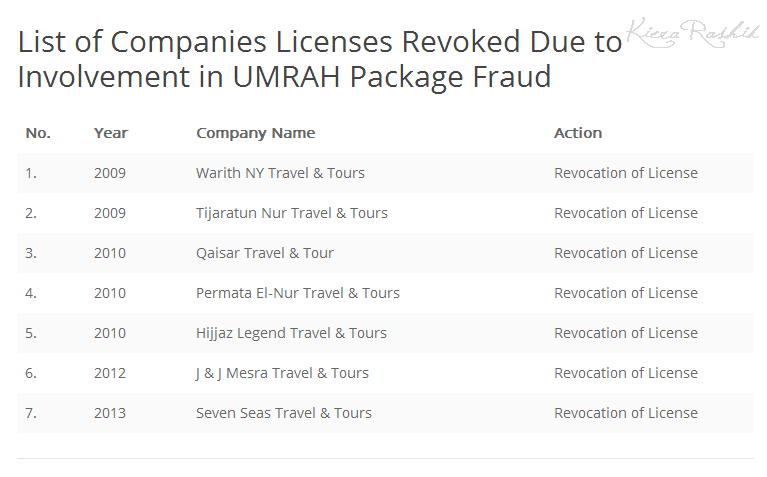Click the 'Company Name' column header
Viewport: 767px width, 477px height.
click(256, 133)
